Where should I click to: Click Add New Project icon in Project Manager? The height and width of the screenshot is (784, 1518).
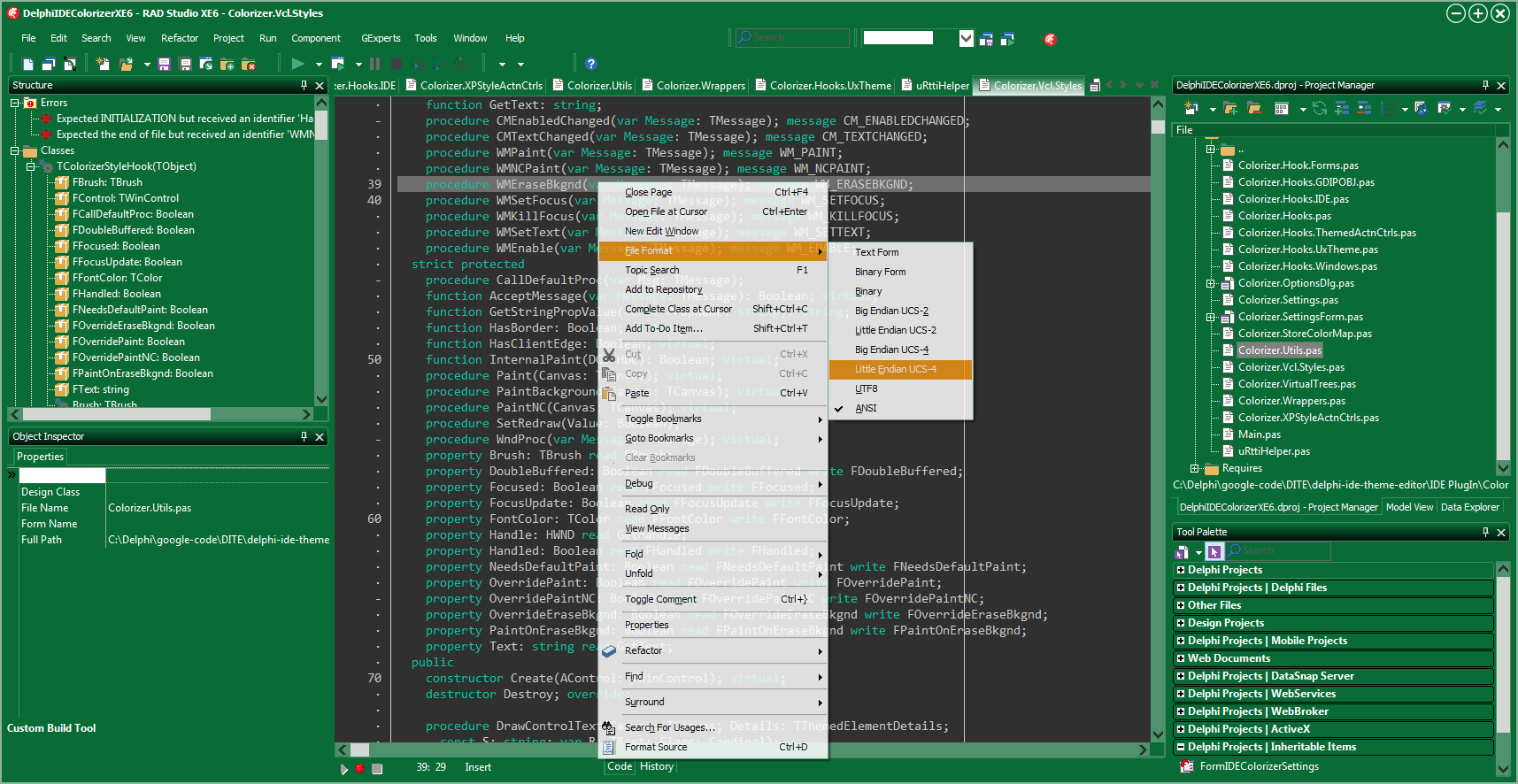pyautogui.click(x=1191, y=108)
